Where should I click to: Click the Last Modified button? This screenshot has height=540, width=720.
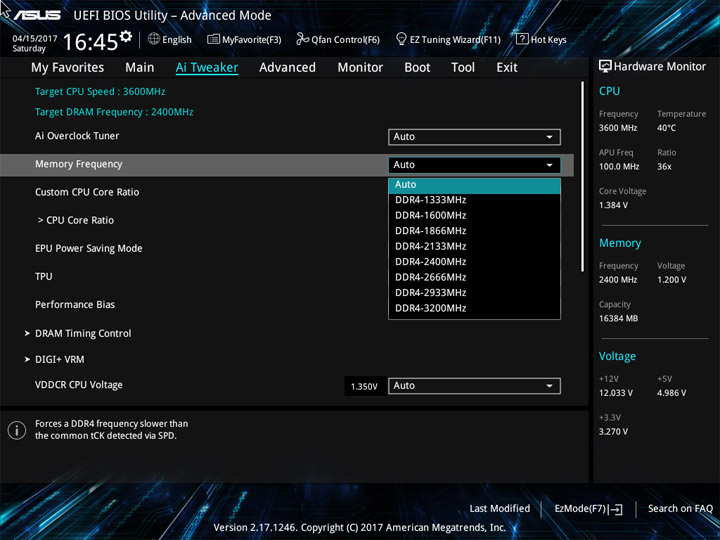point(500,509)
